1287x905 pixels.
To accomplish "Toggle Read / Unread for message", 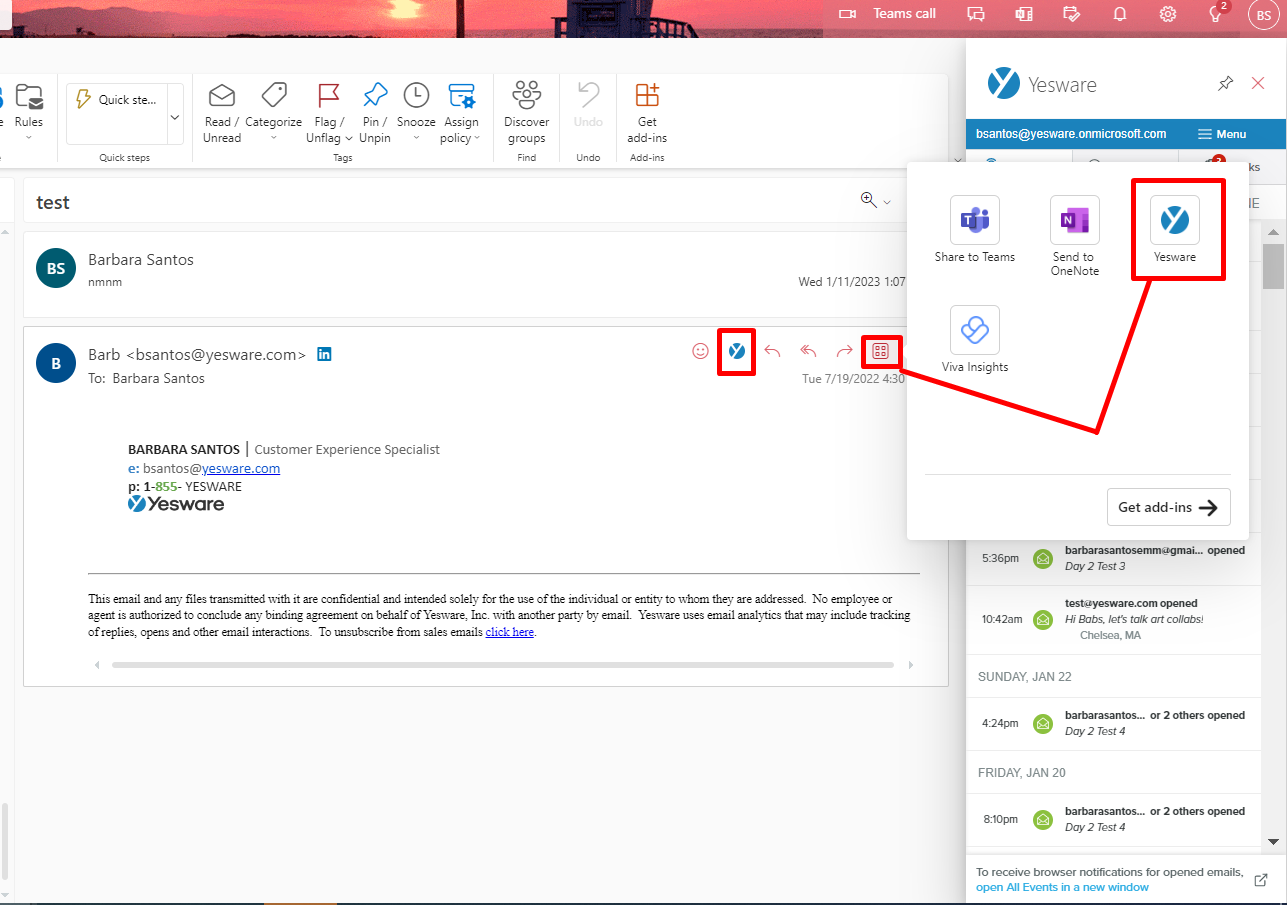I will [222, 112].
